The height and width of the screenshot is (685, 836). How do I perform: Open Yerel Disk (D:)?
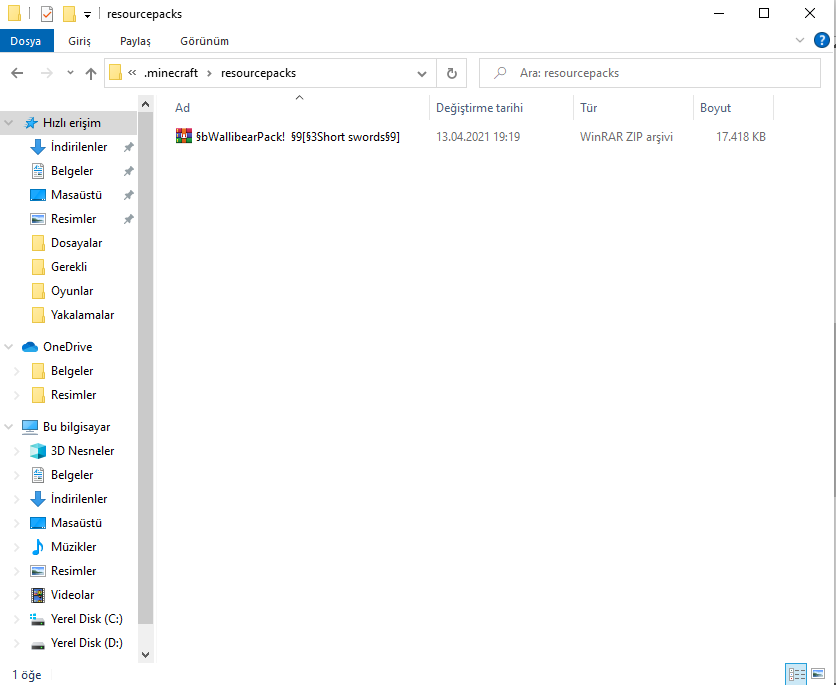click(86, 643)
